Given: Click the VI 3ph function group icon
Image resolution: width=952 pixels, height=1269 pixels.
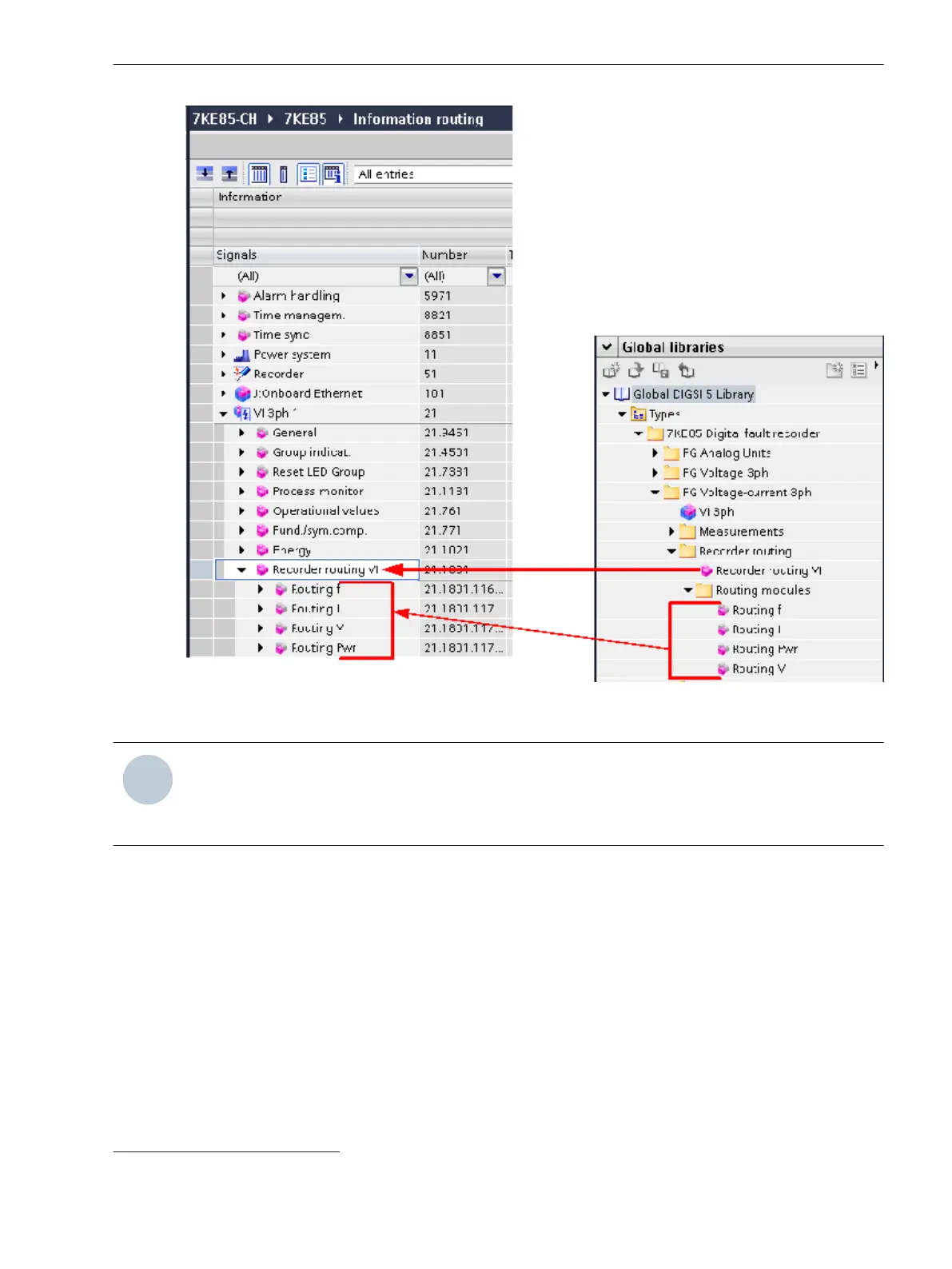Looking at the screenshot, I should pyautogui.click(x=241, y=413).
